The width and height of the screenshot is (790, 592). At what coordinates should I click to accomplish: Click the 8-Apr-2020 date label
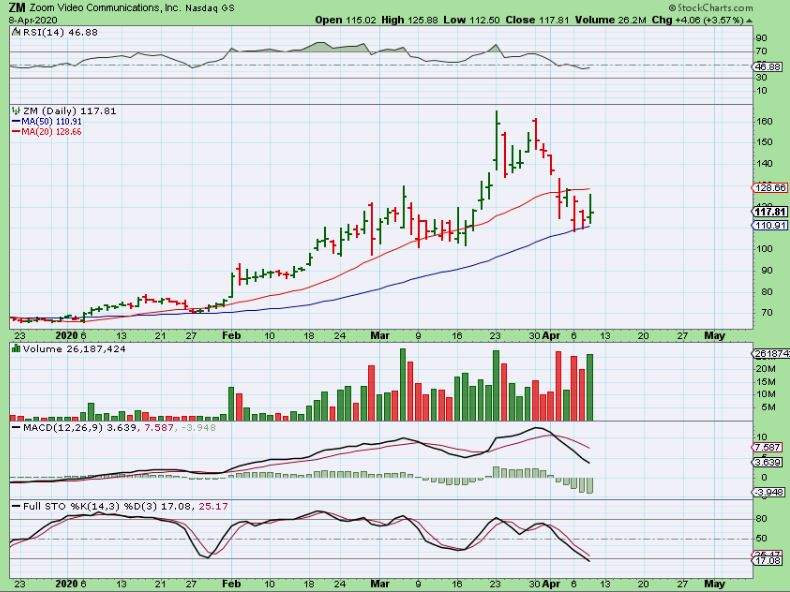(x=33, y=20)
